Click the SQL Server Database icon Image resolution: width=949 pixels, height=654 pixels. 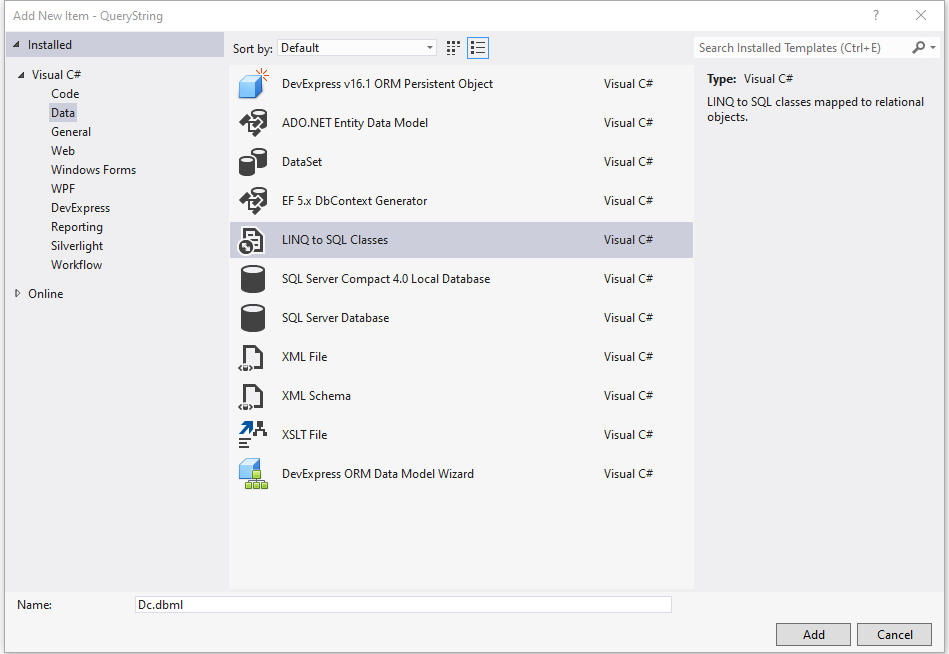(x=253, y=318)
